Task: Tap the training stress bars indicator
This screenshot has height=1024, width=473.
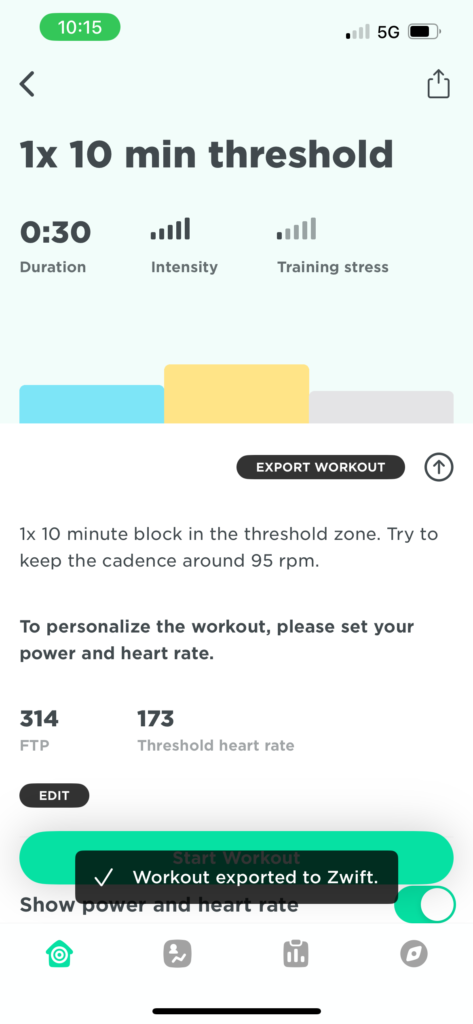Action: coord(297,229)
